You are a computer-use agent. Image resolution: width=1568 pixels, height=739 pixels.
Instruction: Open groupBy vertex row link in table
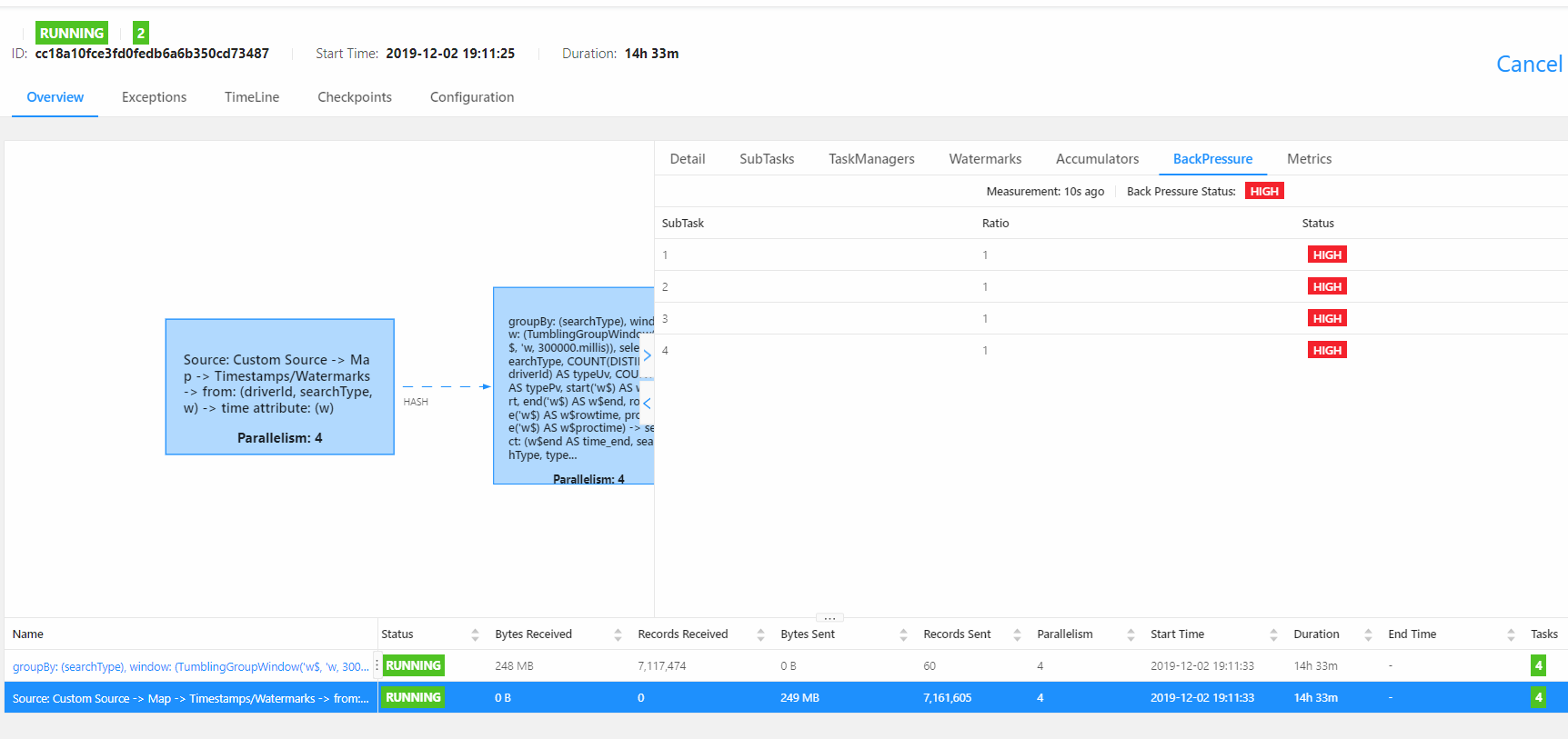(190, 666)
